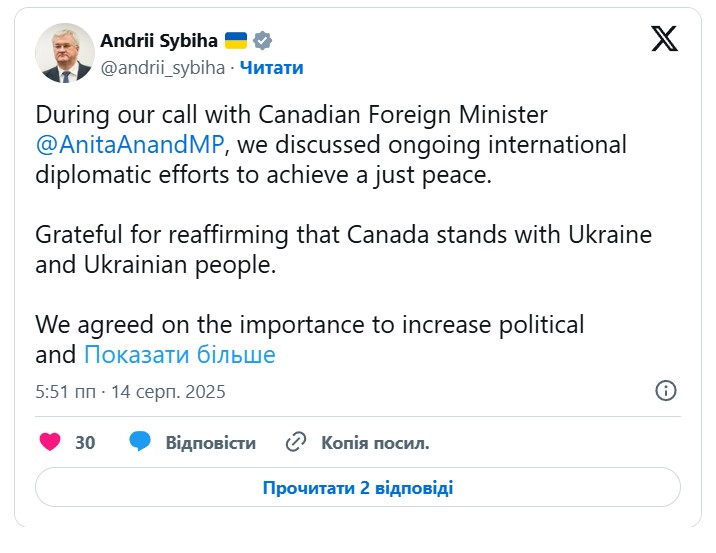The height and width of the screenshot is (553, 716).
Task: Click the X logo icon
Action: [664, 39]
